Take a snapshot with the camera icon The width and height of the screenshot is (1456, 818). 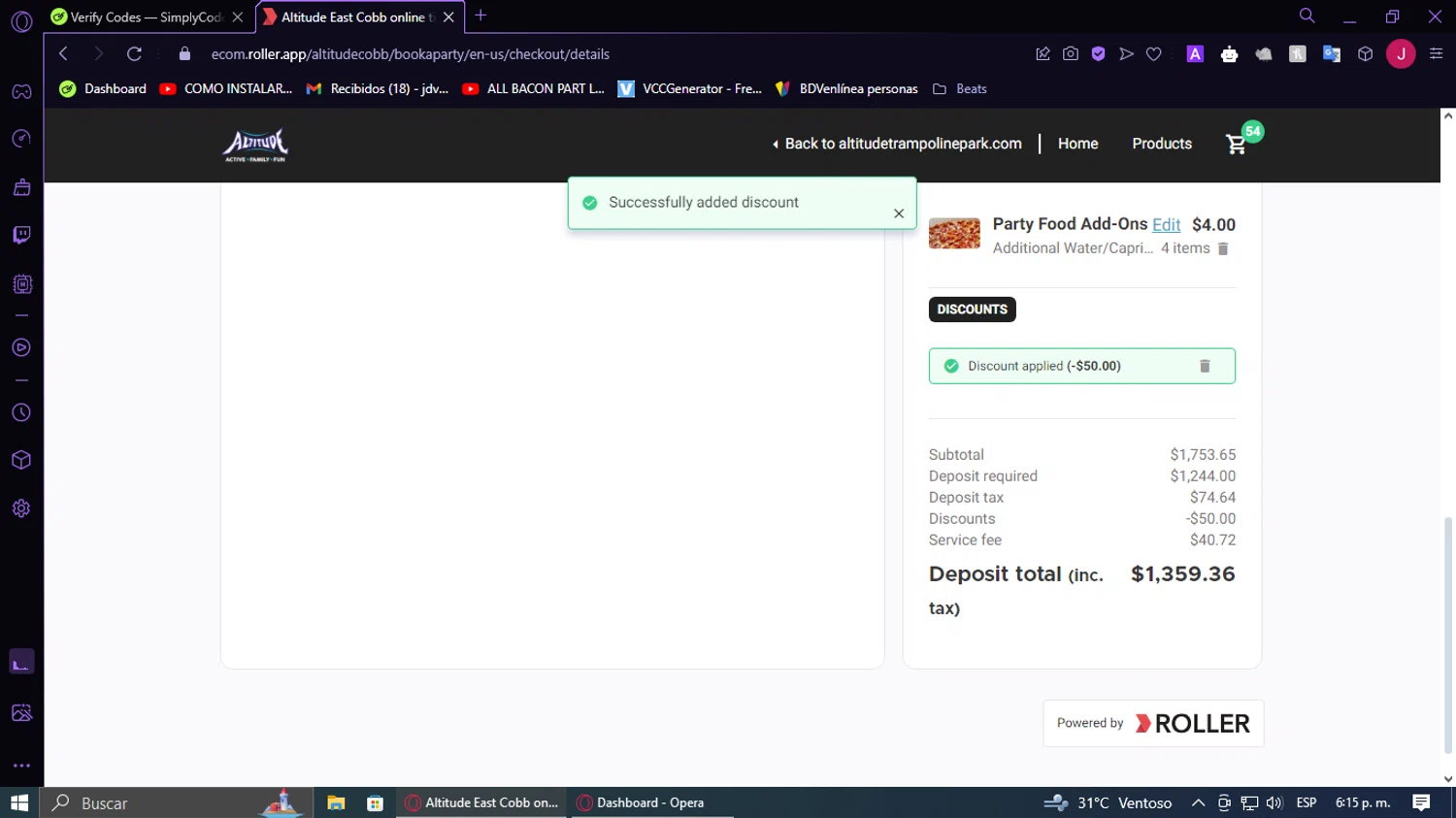point(1071,54)
